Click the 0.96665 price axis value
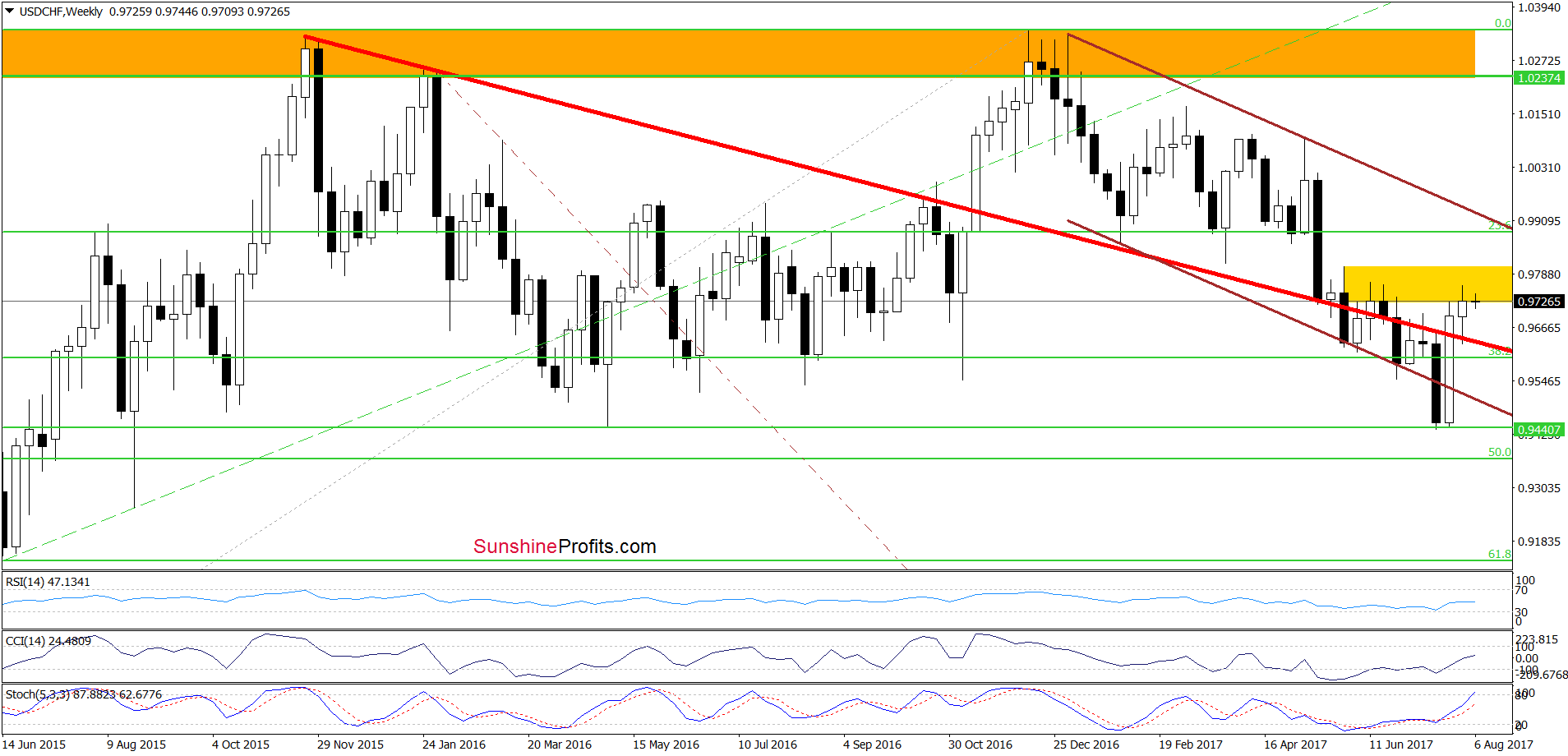The image size is (1568, 756). point(1538,328)
